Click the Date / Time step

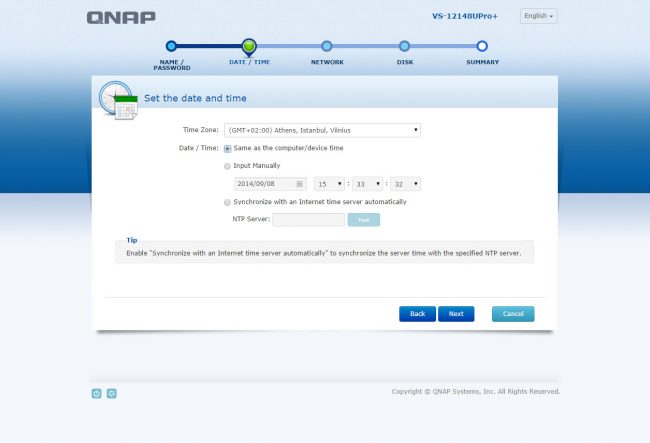[x=249, y=46]
